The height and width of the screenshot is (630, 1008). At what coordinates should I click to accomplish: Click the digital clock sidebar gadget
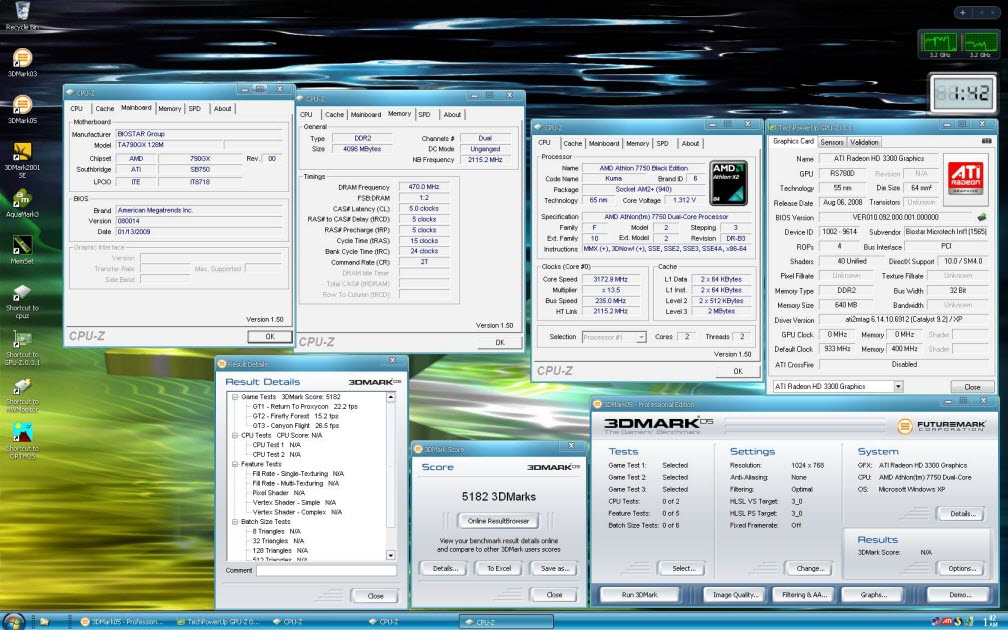pos(962,94)
